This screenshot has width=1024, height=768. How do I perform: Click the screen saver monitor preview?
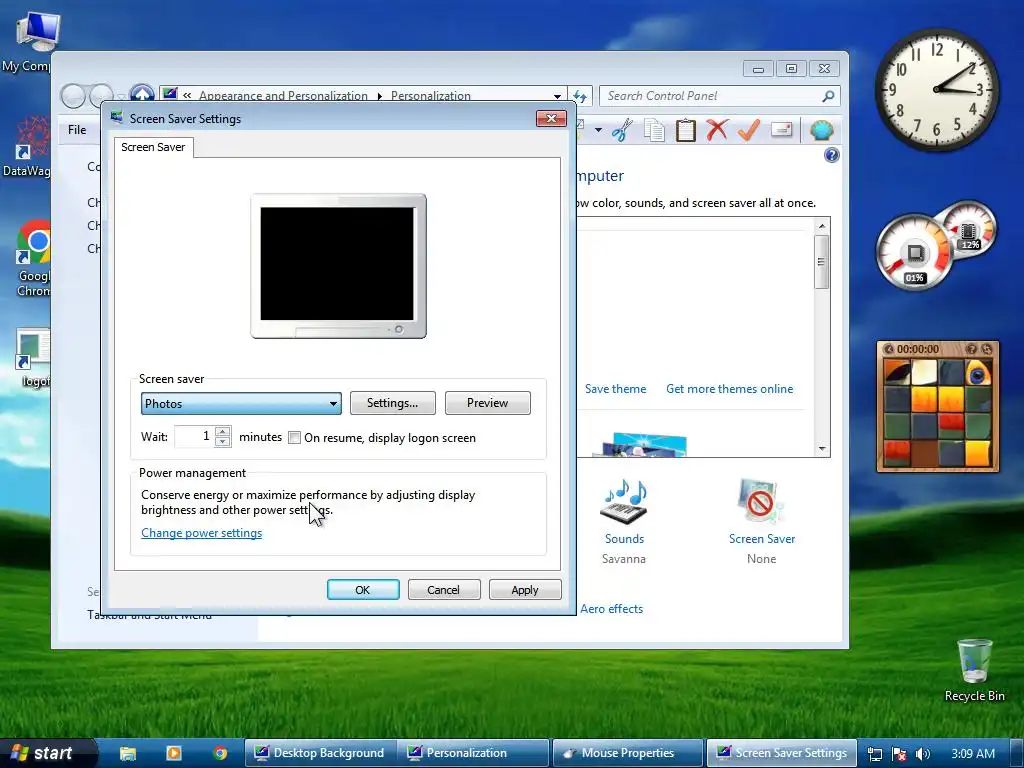tap(338, 266)
